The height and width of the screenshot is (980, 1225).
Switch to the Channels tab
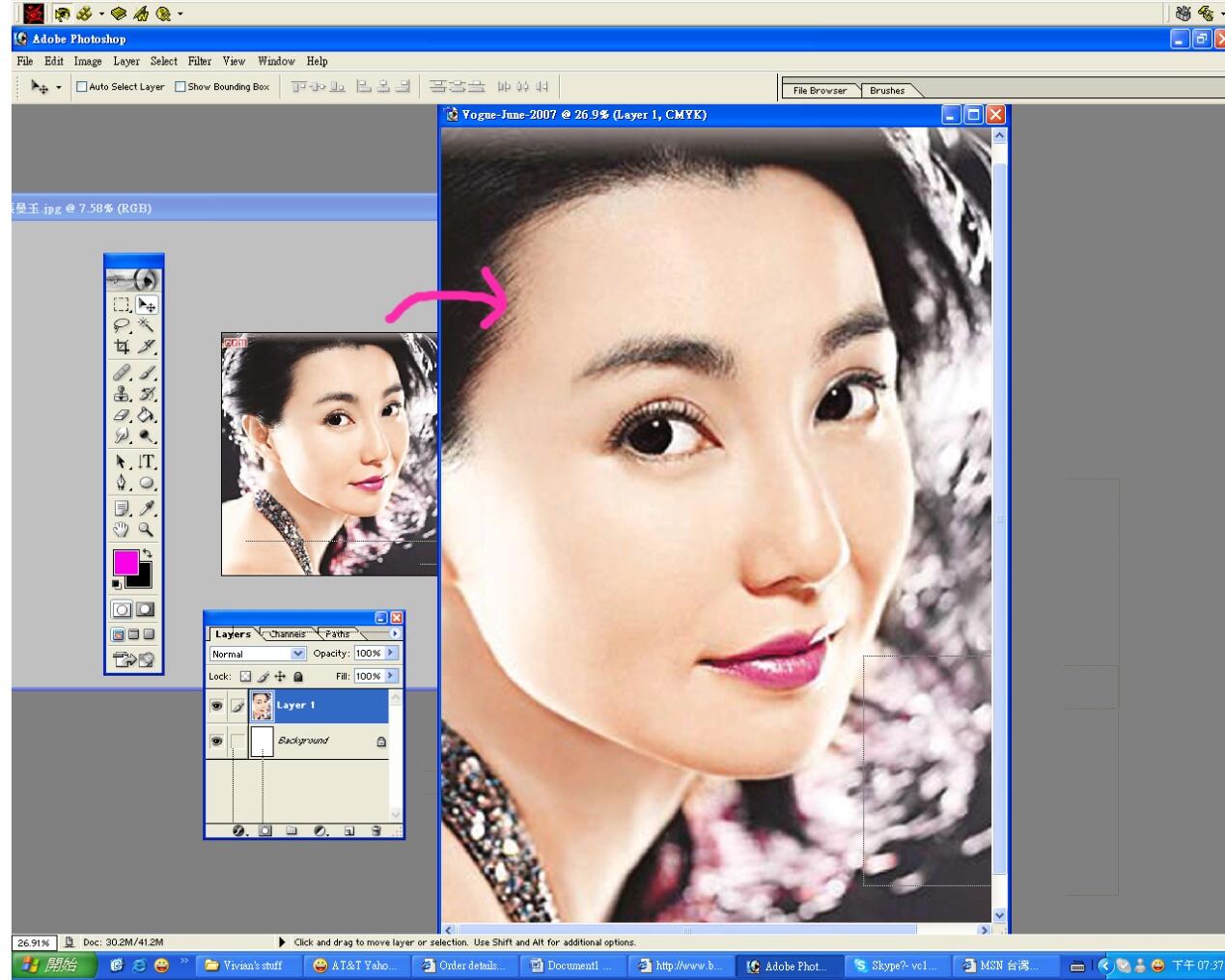[288, 634]
